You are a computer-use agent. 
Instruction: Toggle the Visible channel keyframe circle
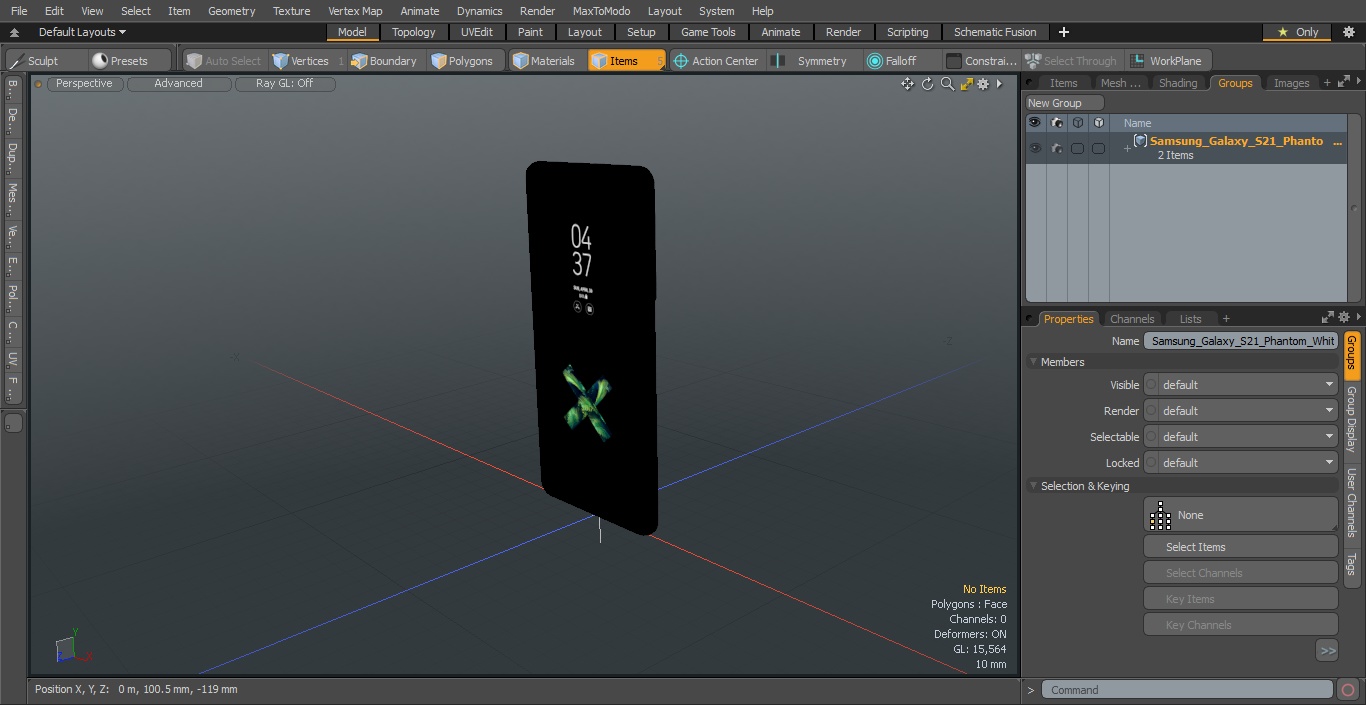[x=1151, y=385]
